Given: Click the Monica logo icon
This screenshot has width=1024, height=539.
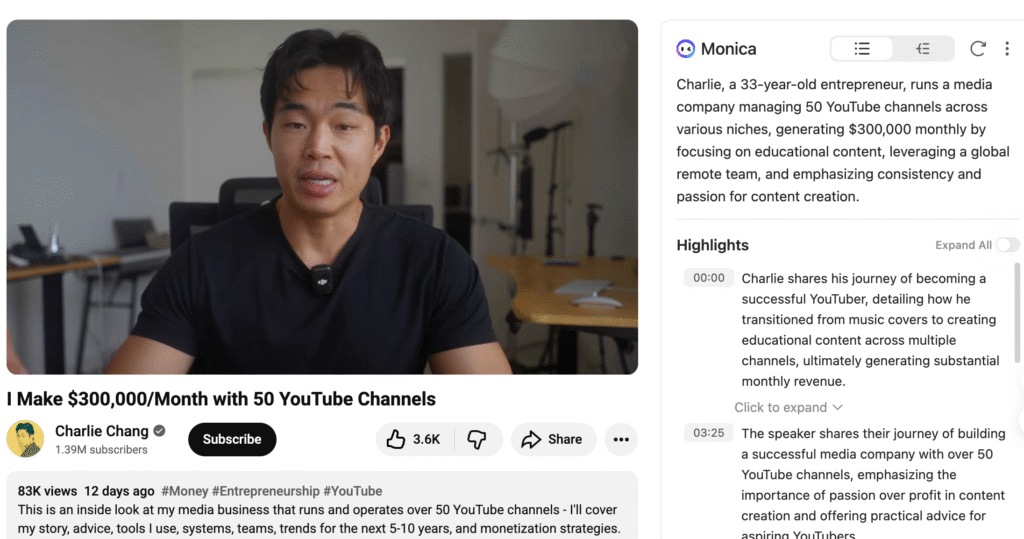Looking at the screenshot, I should click(x=686, y=49).
